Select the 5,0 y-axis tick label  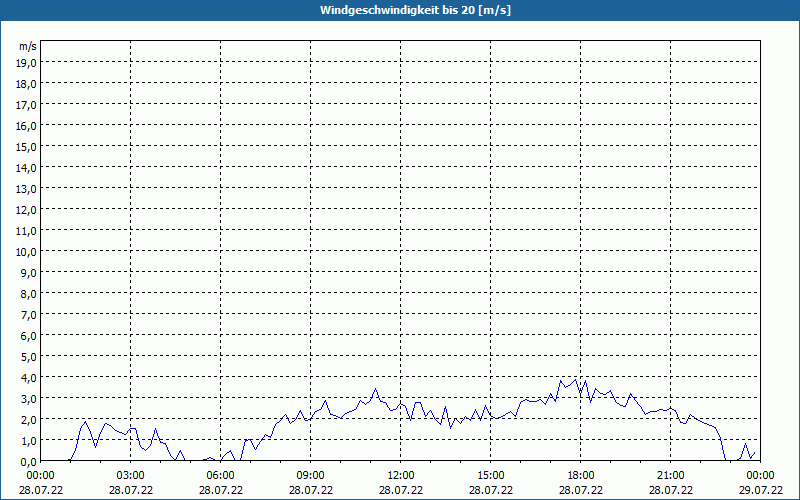26,356
